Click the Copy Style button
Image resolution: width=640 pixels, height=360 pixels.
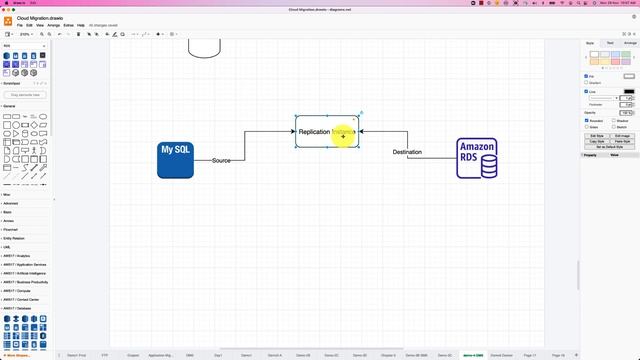click(x=597, y=141)
